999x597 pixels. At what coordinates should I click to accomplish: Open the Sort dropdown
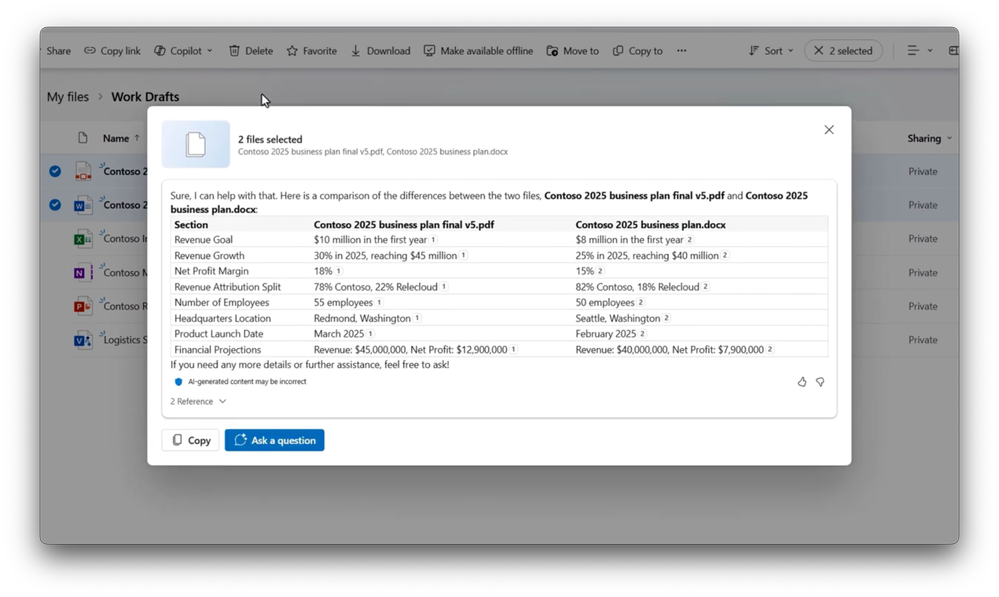pos(771,51)
